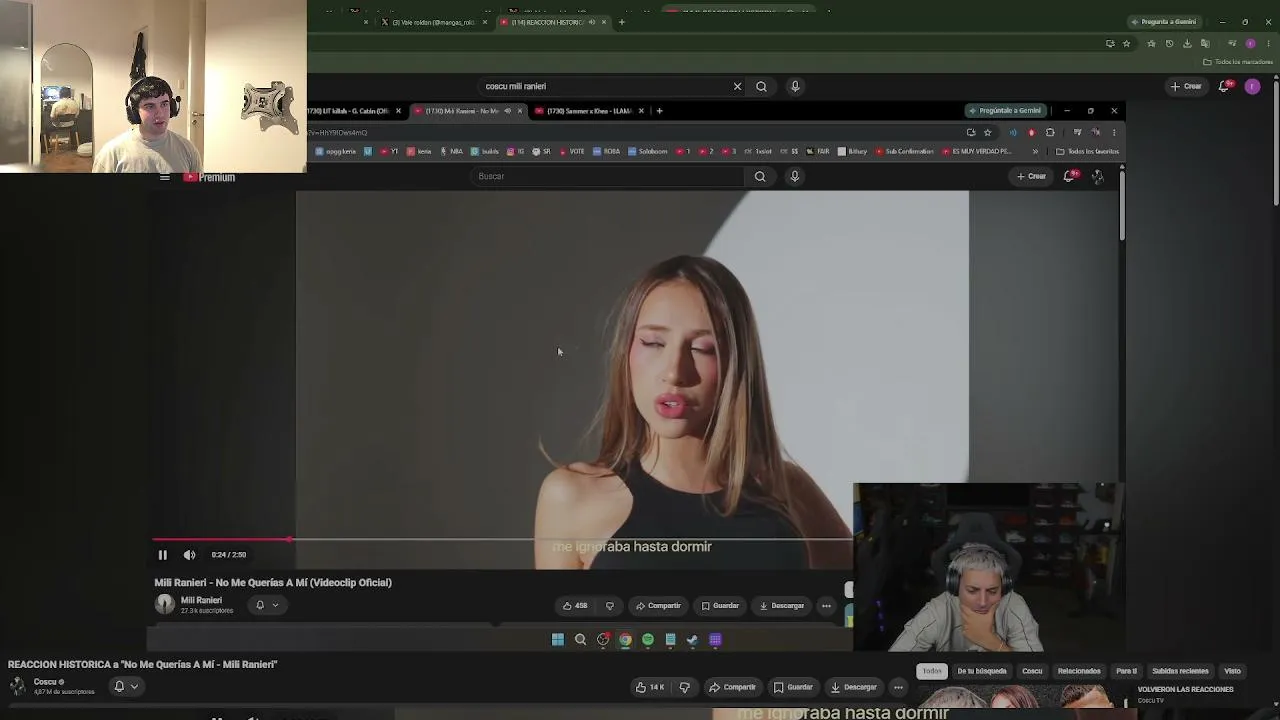Open new tab in the outer browser
Image resolution: width=1280 pixels, height=720 pixels.
pyautogui.click(x=621, y=22)
